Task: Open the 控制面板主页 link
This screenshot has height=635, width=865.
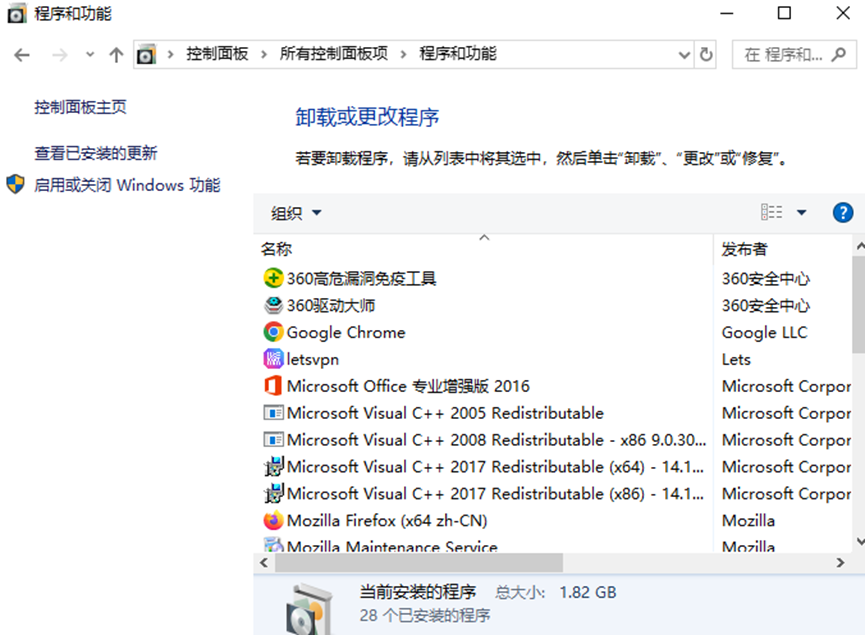Action: [x=81, y=106]
